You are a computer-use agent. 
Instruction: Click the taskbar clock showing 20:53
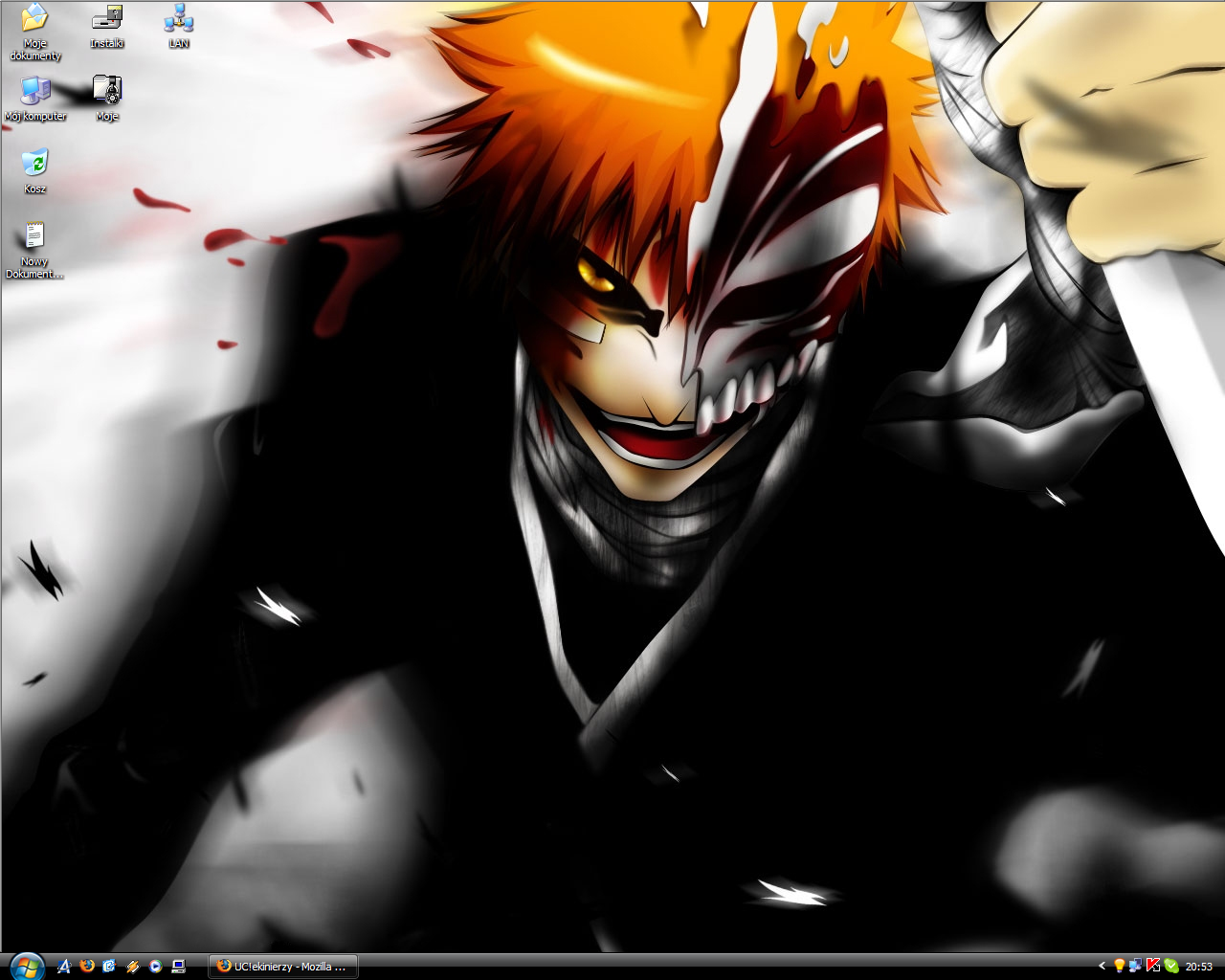pos(1199,967)
